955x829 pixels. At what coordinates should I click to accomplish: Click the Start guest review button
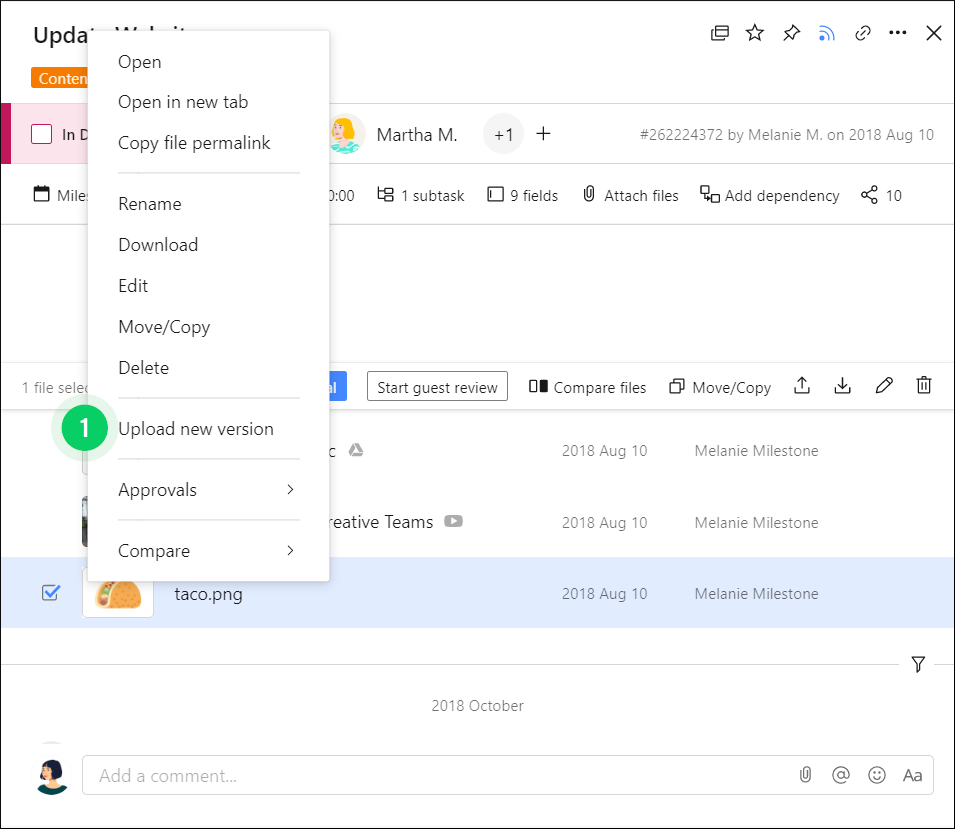tap(437, 387)
